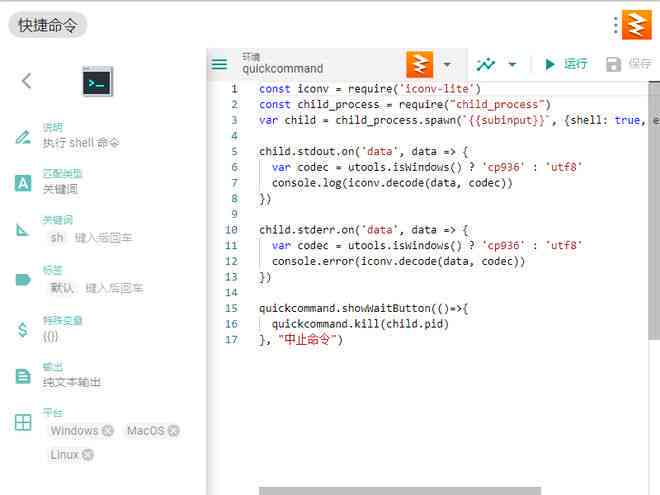Viewport: 660px width, 495px height.
Task: Click the Windows platform chip label
Action: tap(75, 431)
